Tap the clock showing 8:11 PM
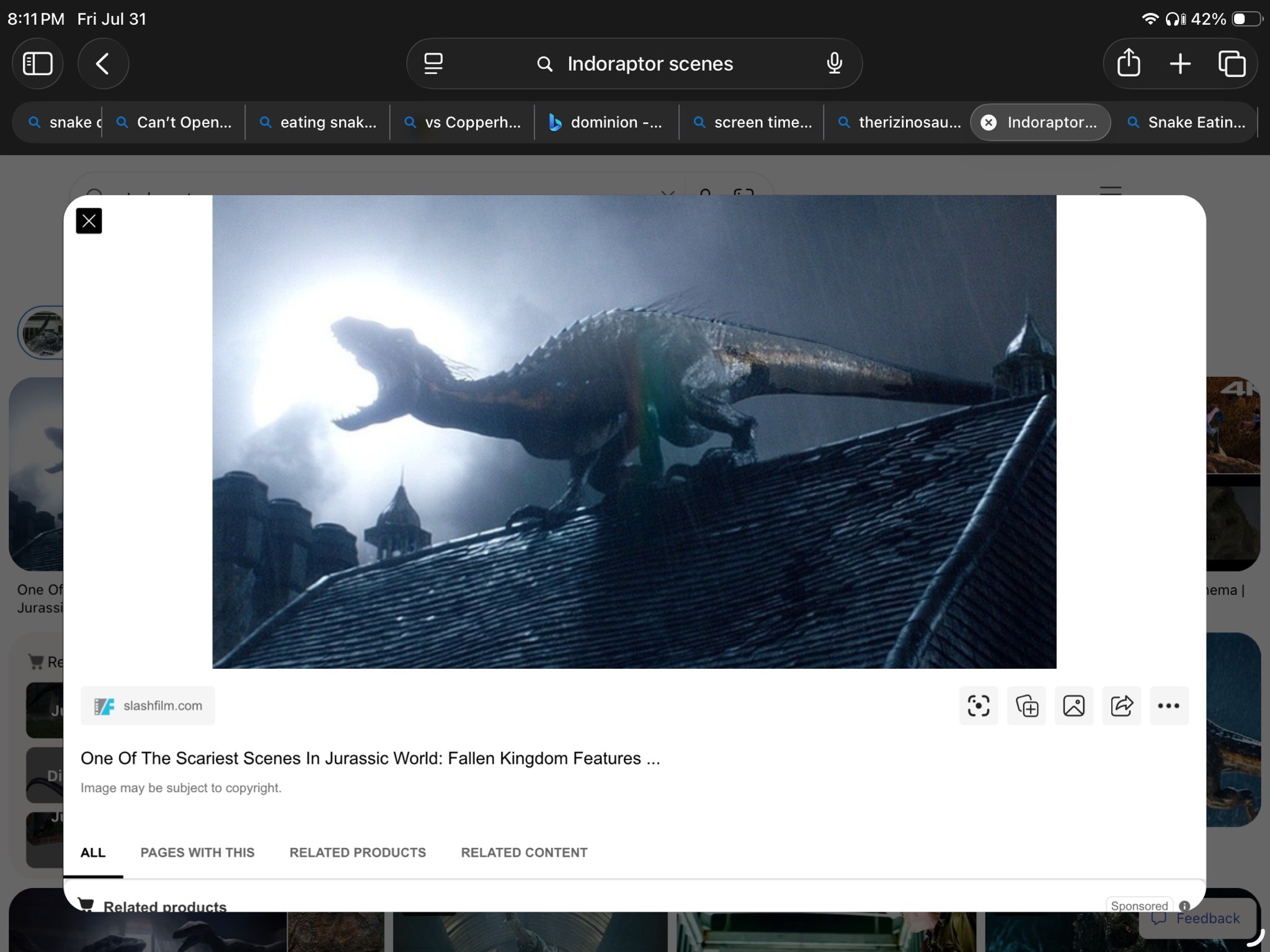Screen dimensions: 1270x952 36,19
